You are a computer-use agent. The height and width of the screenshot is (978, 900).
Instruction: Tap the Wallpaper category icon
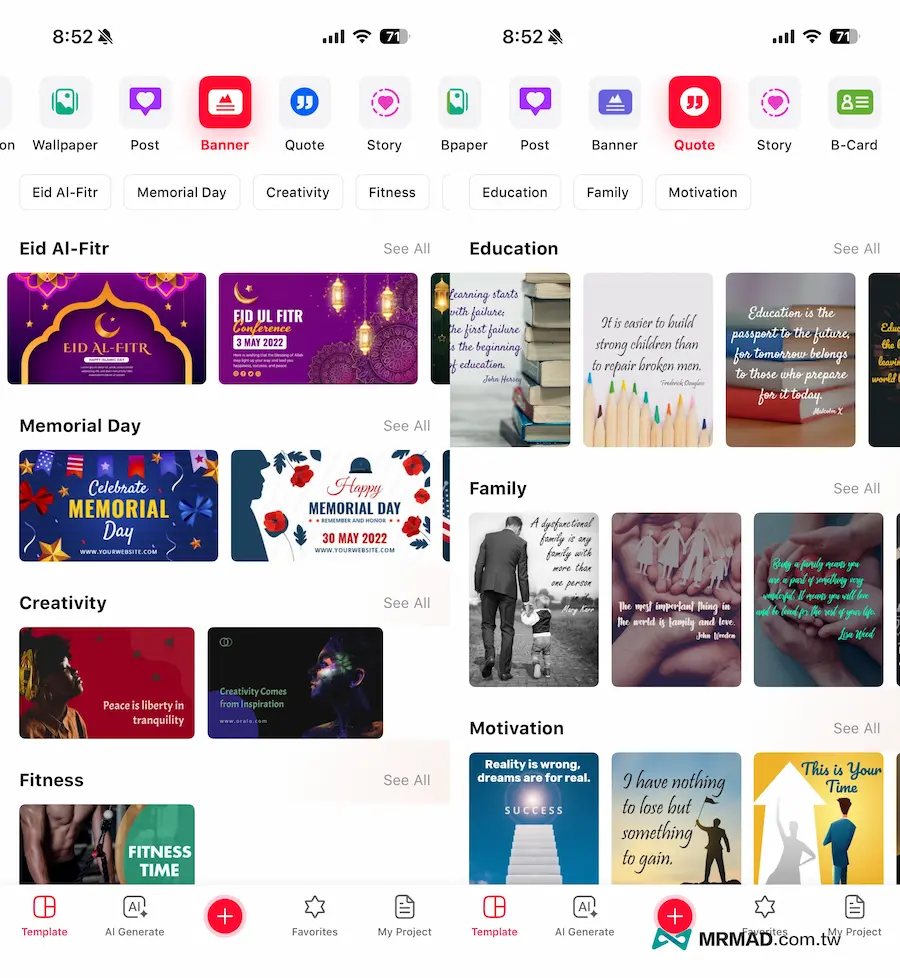pos(65,103)
